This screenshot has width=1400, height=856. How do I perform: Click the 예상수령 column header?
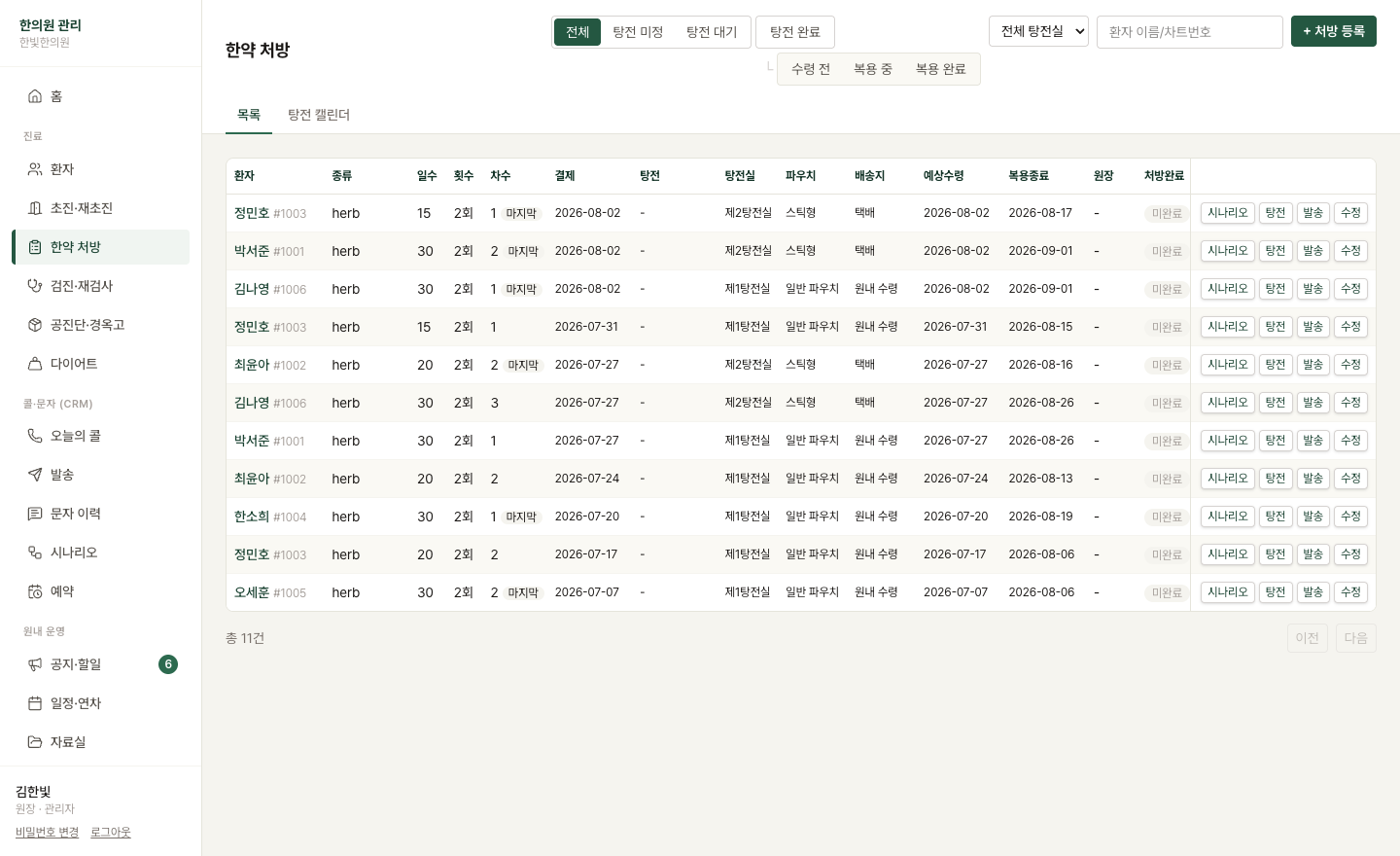(944, 176)
